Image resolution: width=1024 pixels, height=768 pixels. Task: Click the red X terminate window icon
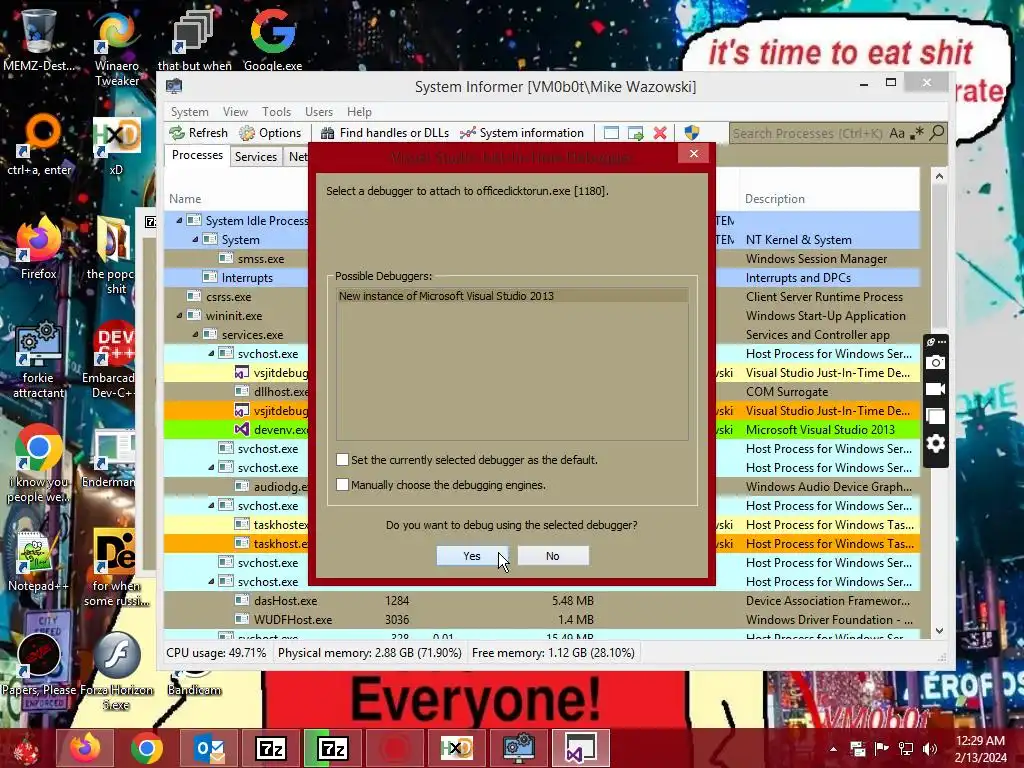[x=660, y=133]
